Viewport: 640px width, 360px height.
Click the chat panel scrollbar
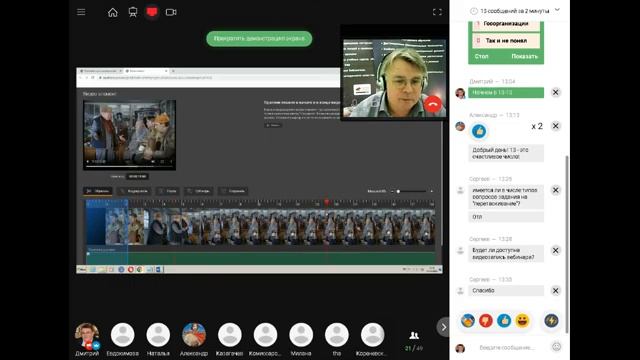(567, 244)
